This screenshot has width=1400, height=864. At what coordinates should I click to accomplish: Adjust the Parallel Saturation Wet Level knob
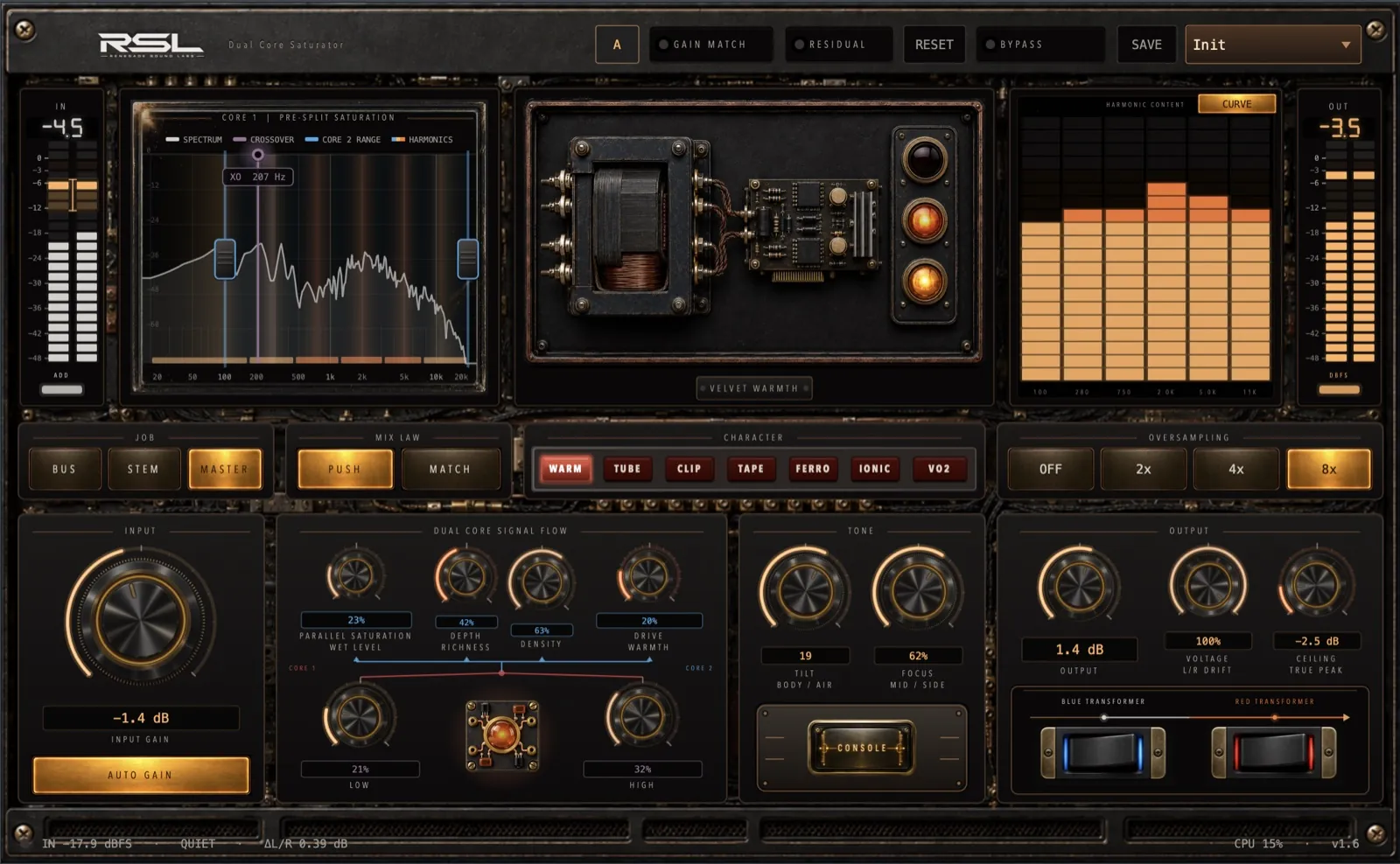354,575
